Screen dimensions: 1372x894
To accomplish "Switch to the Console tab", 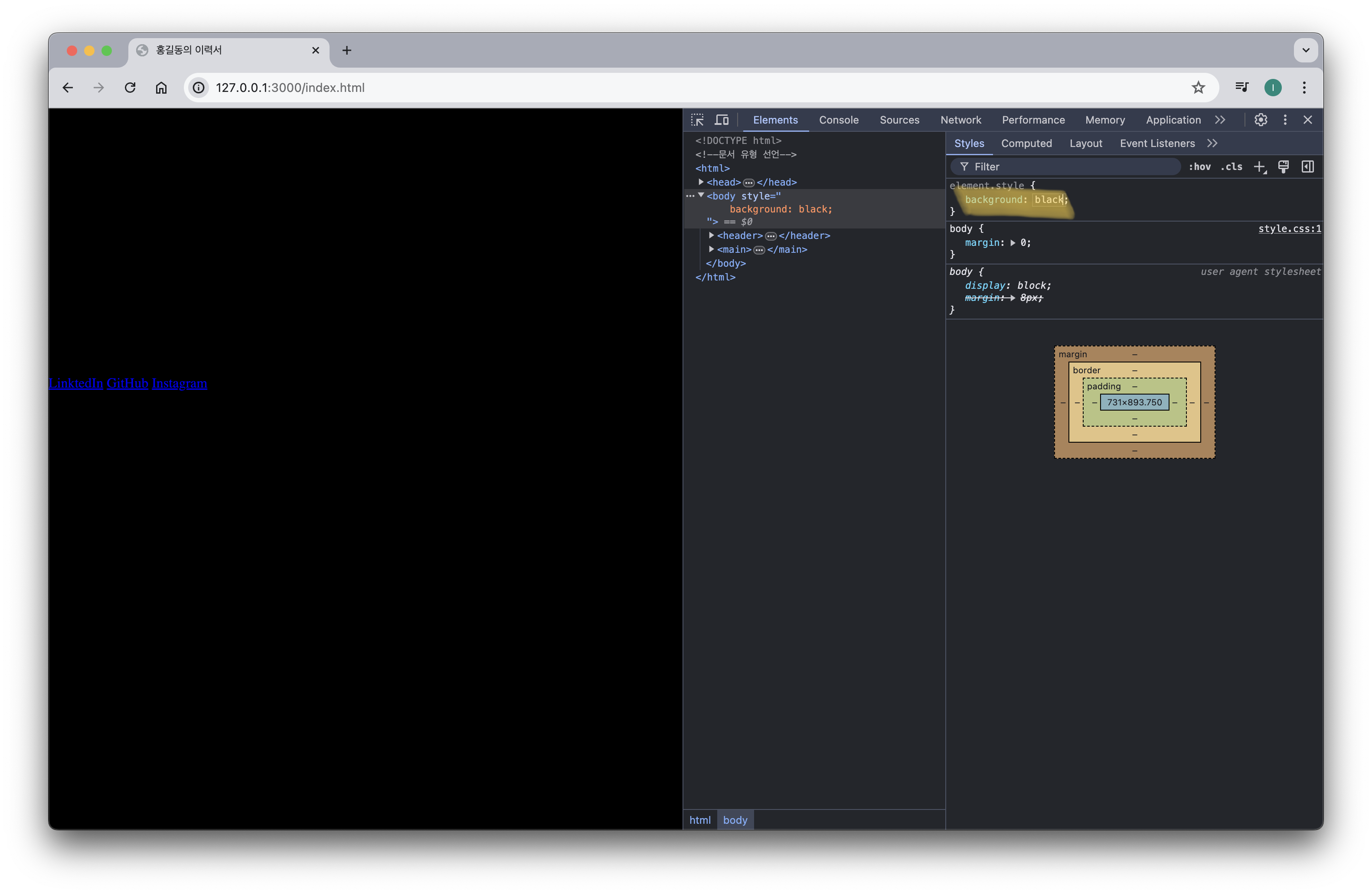I will tap(838, 120).
